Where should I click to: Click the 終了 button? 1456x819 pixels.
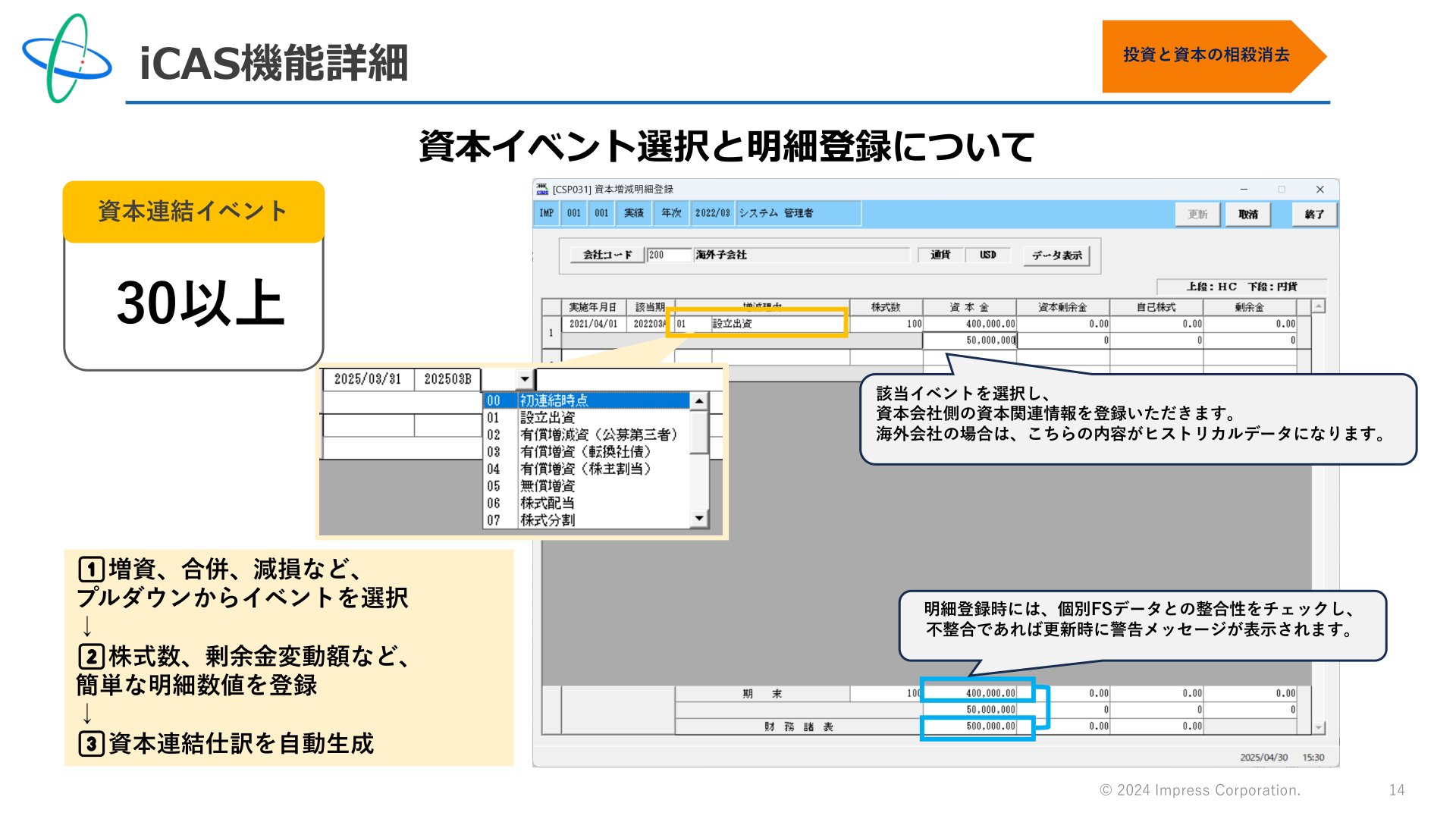(x=1314, y=215)
